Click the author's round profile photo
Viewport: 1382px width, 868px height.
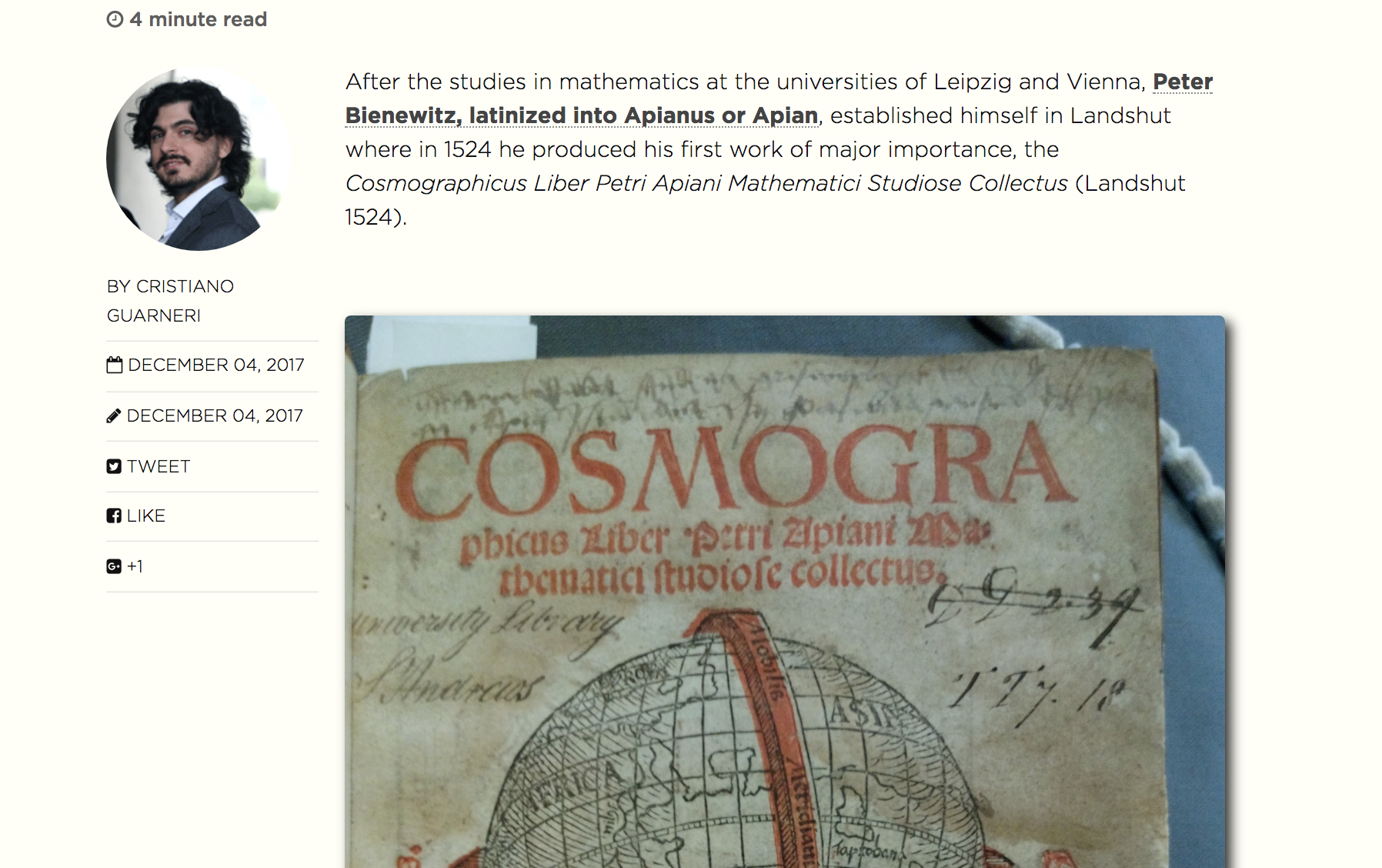tap(198, 159)
